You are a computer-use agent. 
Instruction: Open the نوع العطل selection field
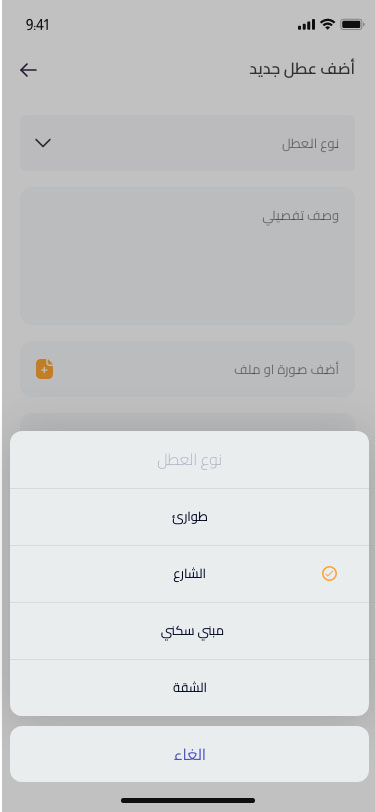click(x=188, y=143)
